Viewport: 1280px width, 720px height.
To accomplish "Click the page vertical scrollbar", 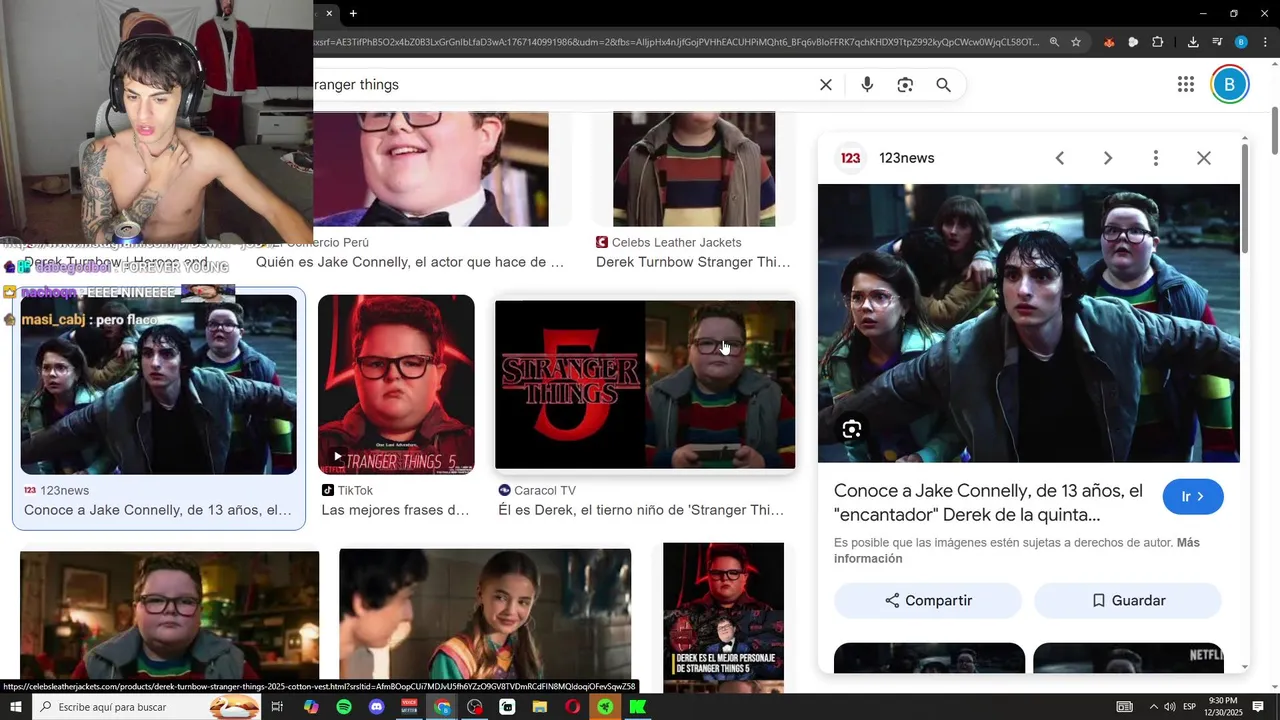I will click(1275, 130).
